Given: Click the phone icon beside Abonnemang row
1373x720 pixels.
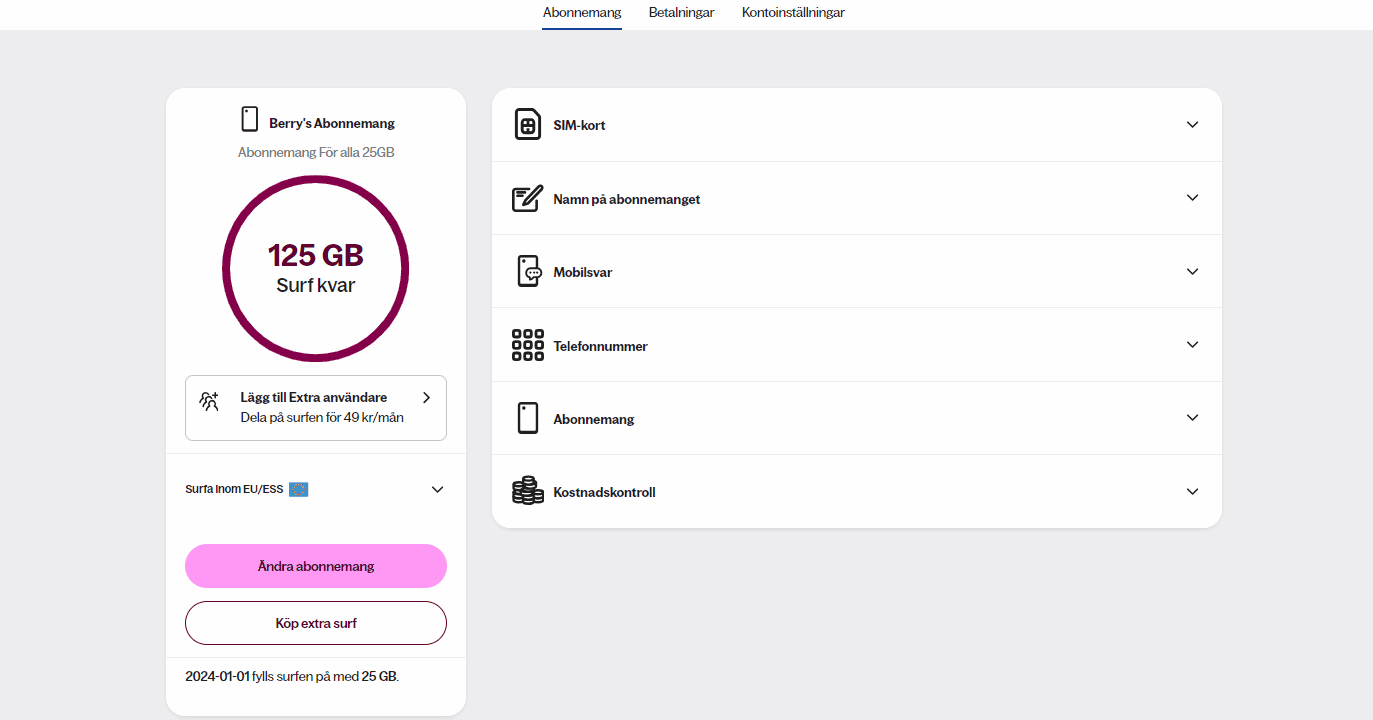Looking at the screenshot, I should [527, 418].
